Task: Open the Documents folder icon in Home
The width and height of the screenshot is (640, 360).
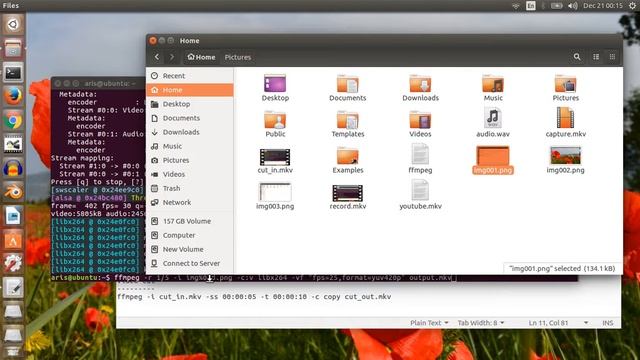Action: 347,84
